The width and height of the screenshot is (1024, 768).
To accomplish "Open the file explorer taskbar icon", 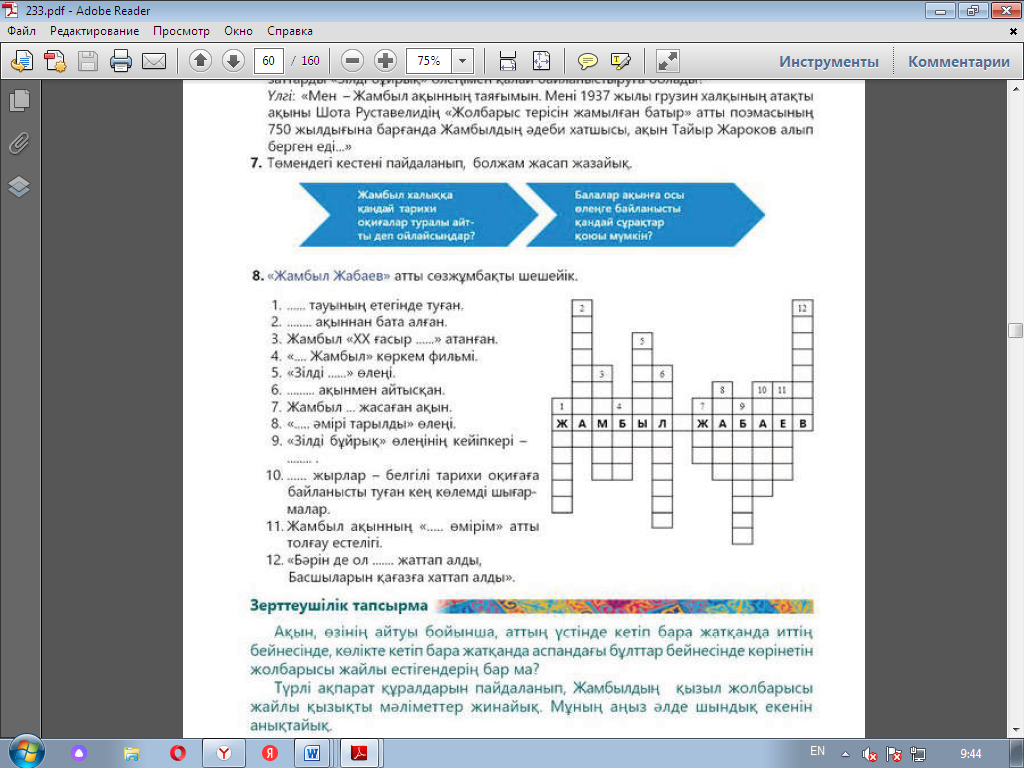I will [131, 753].
